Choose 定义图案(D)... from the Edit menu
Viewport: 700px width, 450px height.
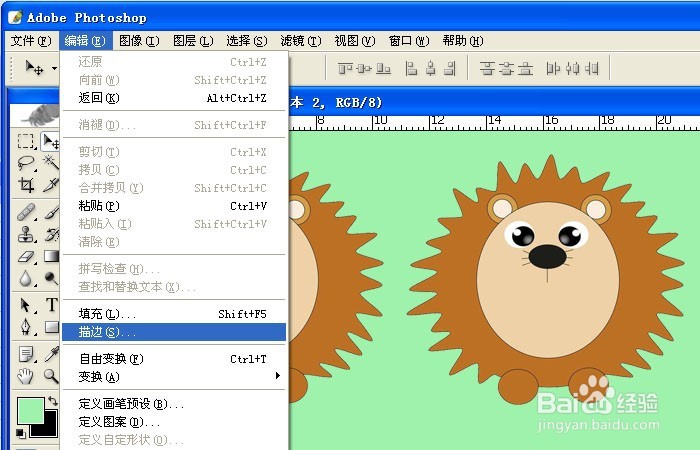[174, 422]
